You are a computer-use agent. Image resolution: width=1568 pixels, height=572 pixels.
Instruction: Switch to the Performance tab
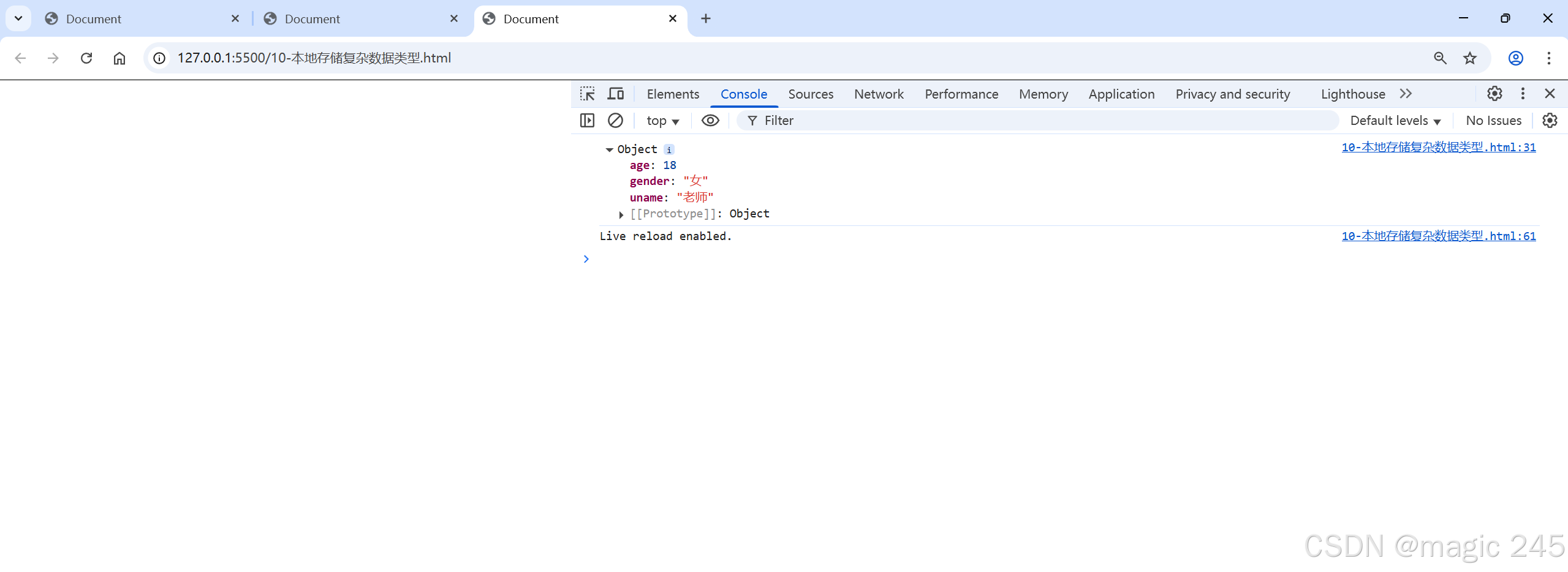click(961, 94)
